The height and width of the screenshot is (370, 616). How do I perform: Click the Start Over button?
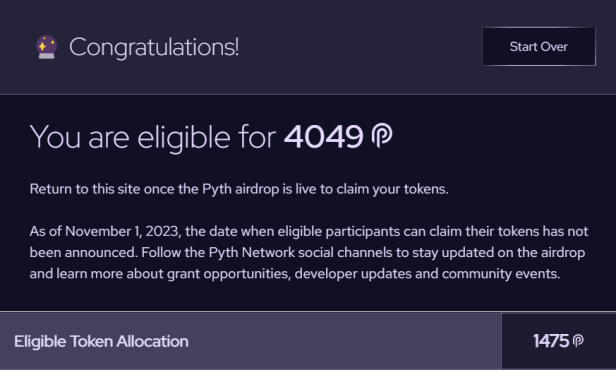tap(539, 46)
